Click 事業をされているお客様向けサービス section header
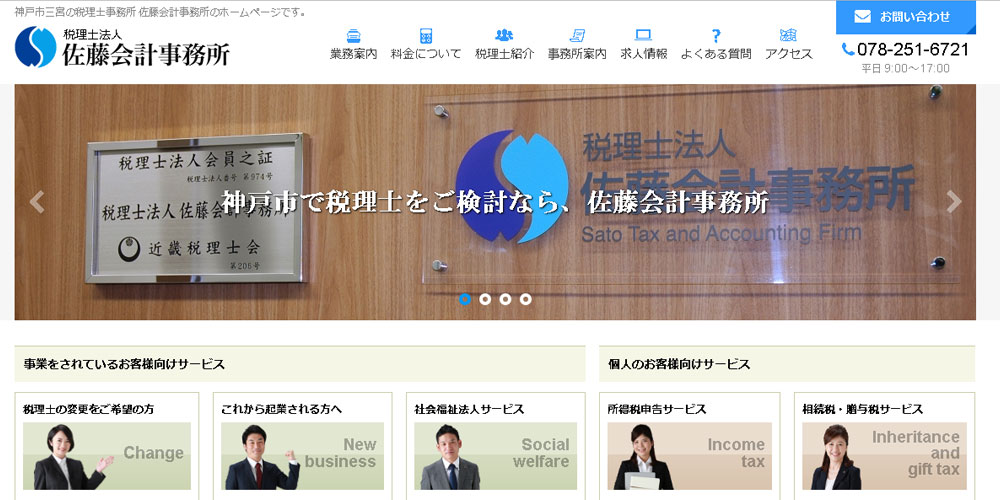The width and height of the screenshot is (1000, 500). click(300, 364)
